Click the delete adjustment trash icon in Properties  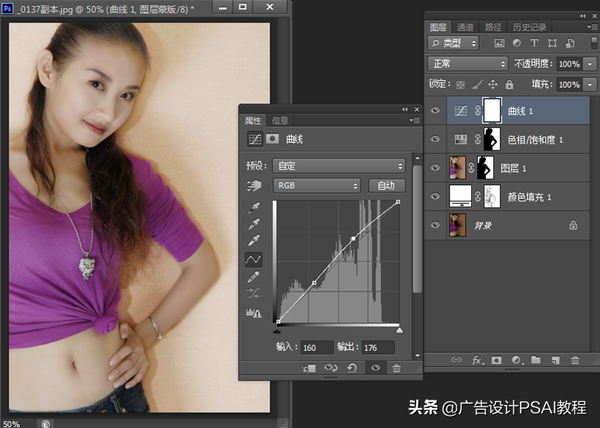(x=397, y=369)
